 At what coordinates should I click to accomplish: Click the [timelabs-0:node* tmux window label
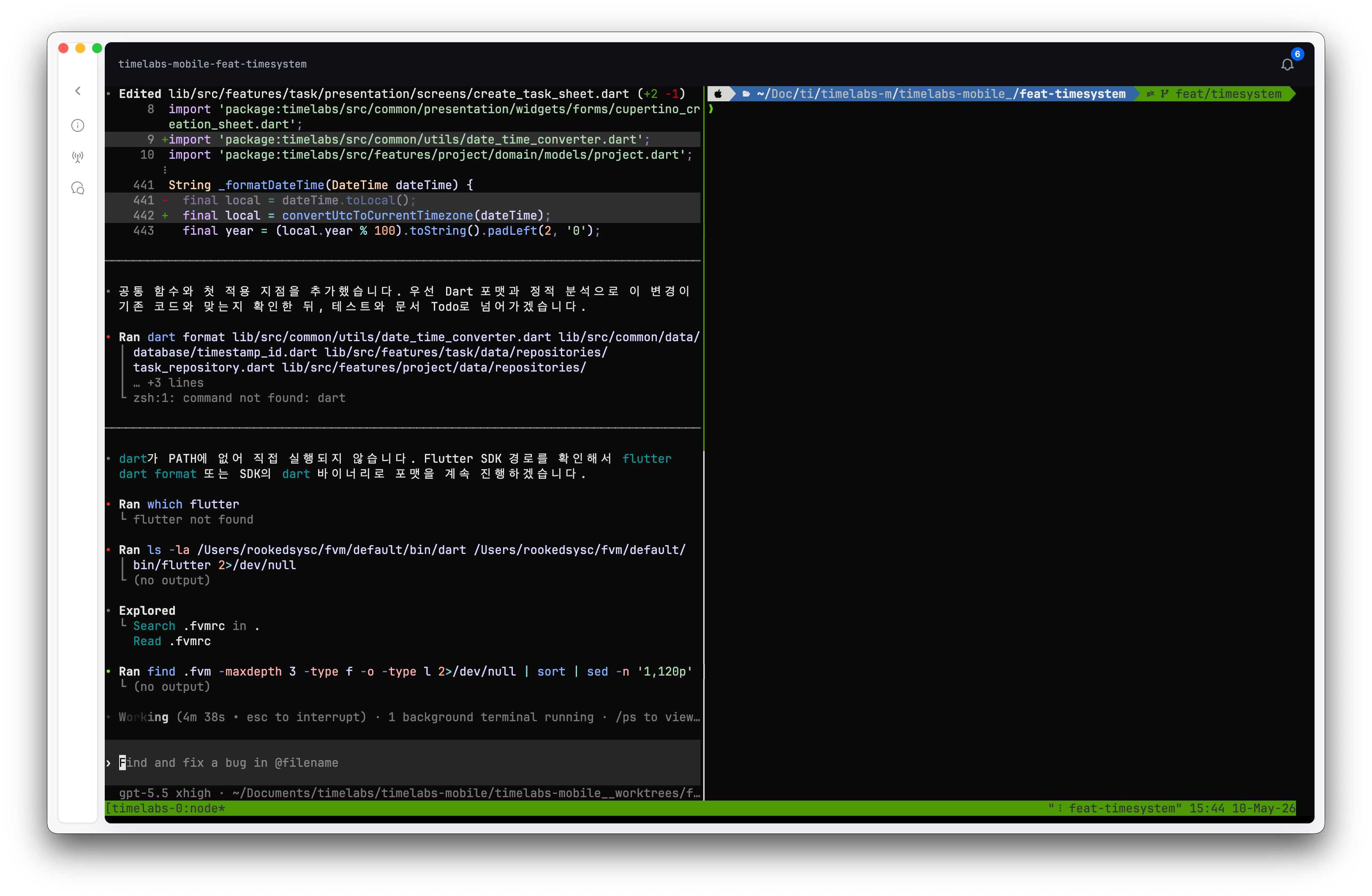pos(165,808)
